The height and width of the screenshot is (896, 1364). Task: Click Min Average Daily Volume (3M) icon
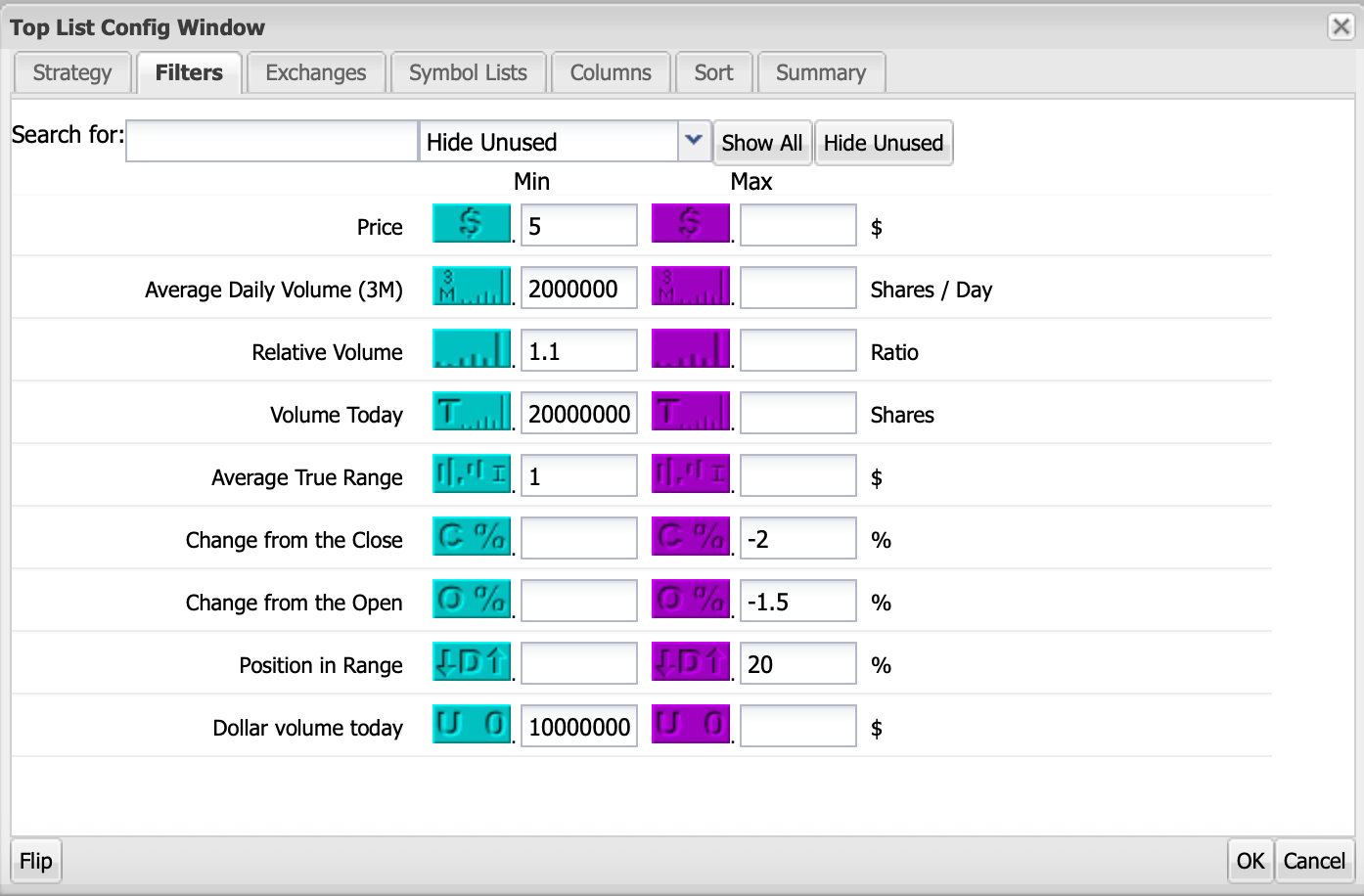coord(472,287)
